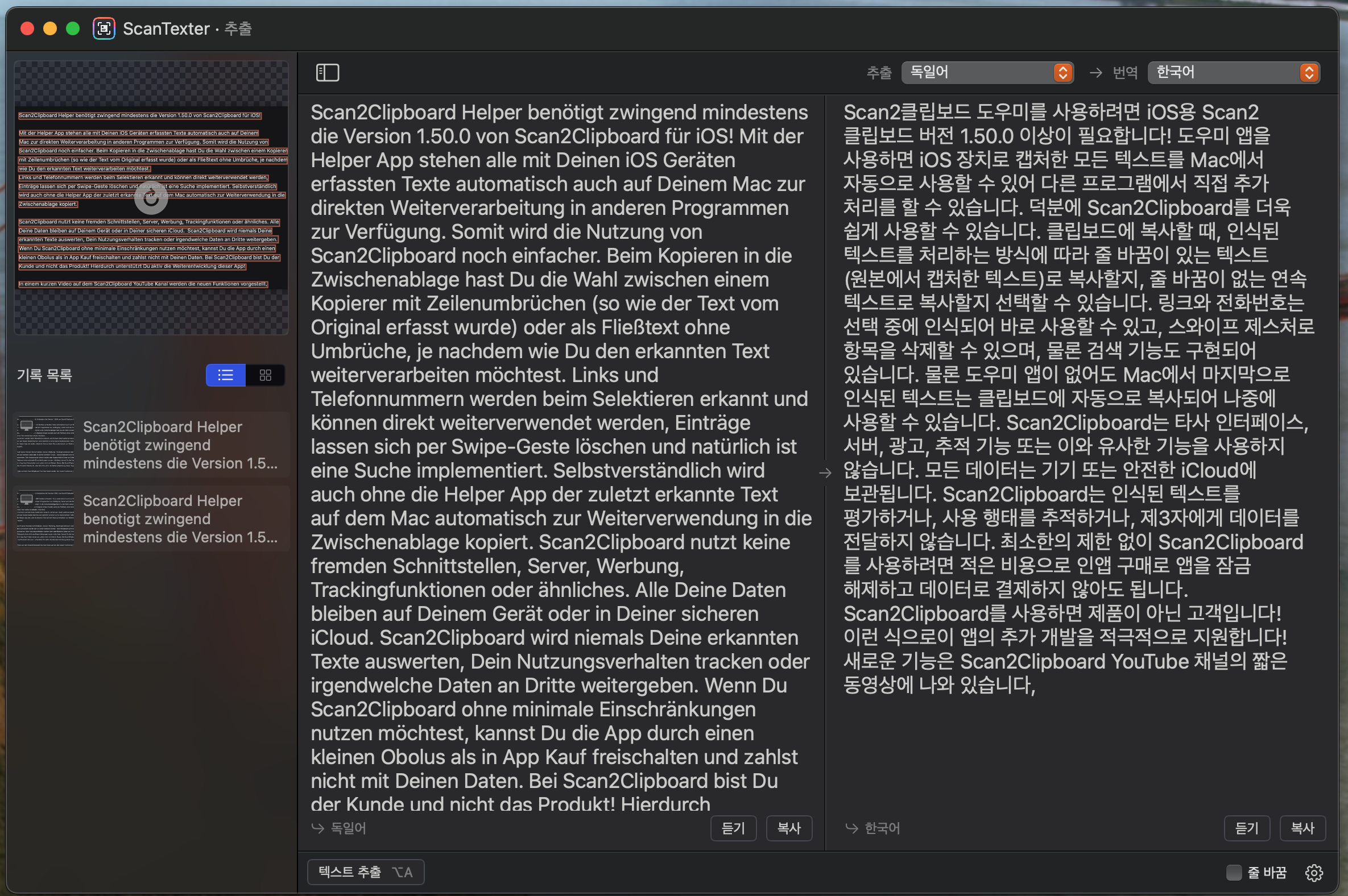
Task: Toggle the sidebar panel icon
Action: (328, 73)
